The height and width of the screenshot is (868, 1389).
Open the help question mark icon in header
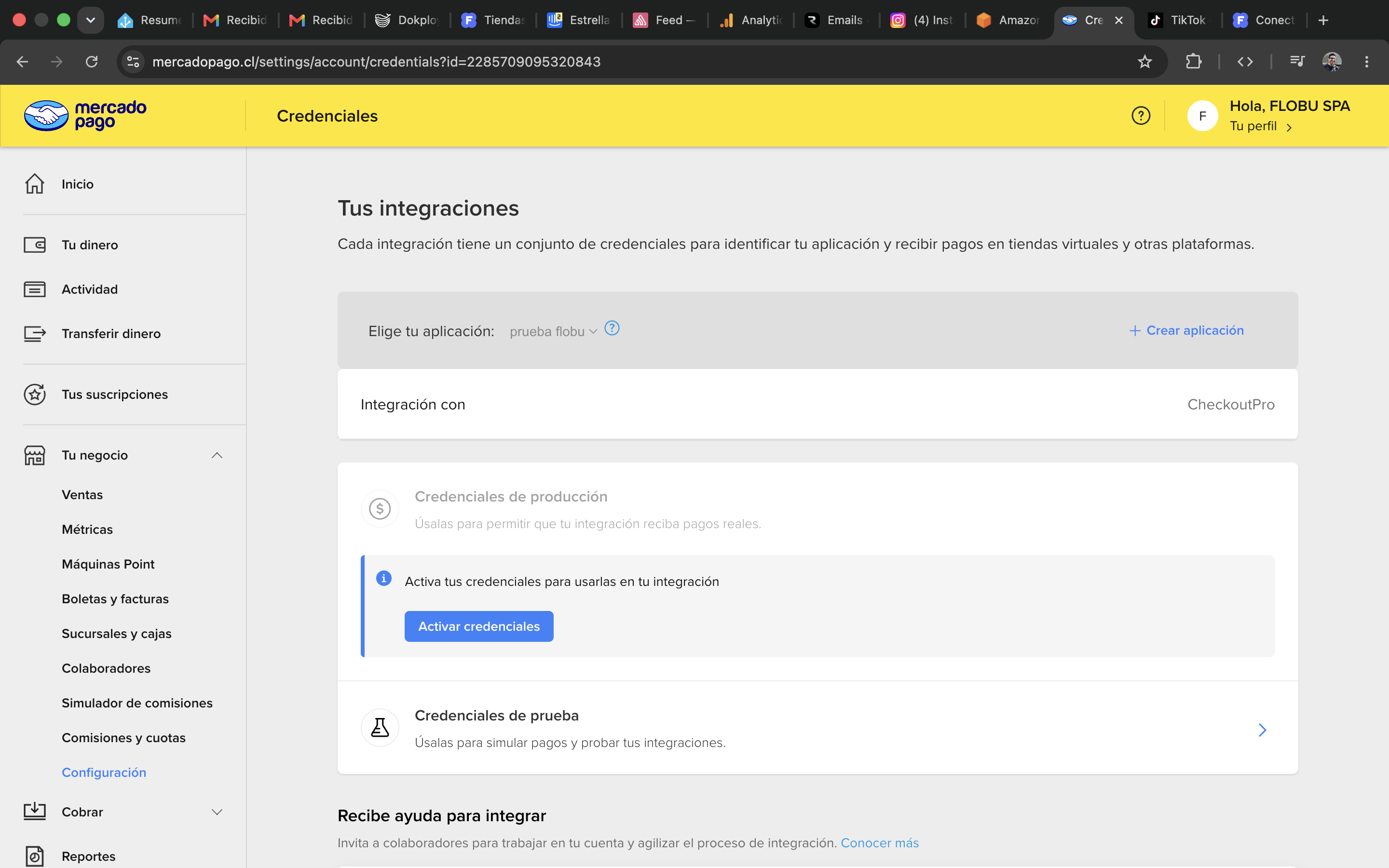point(1141,115)
